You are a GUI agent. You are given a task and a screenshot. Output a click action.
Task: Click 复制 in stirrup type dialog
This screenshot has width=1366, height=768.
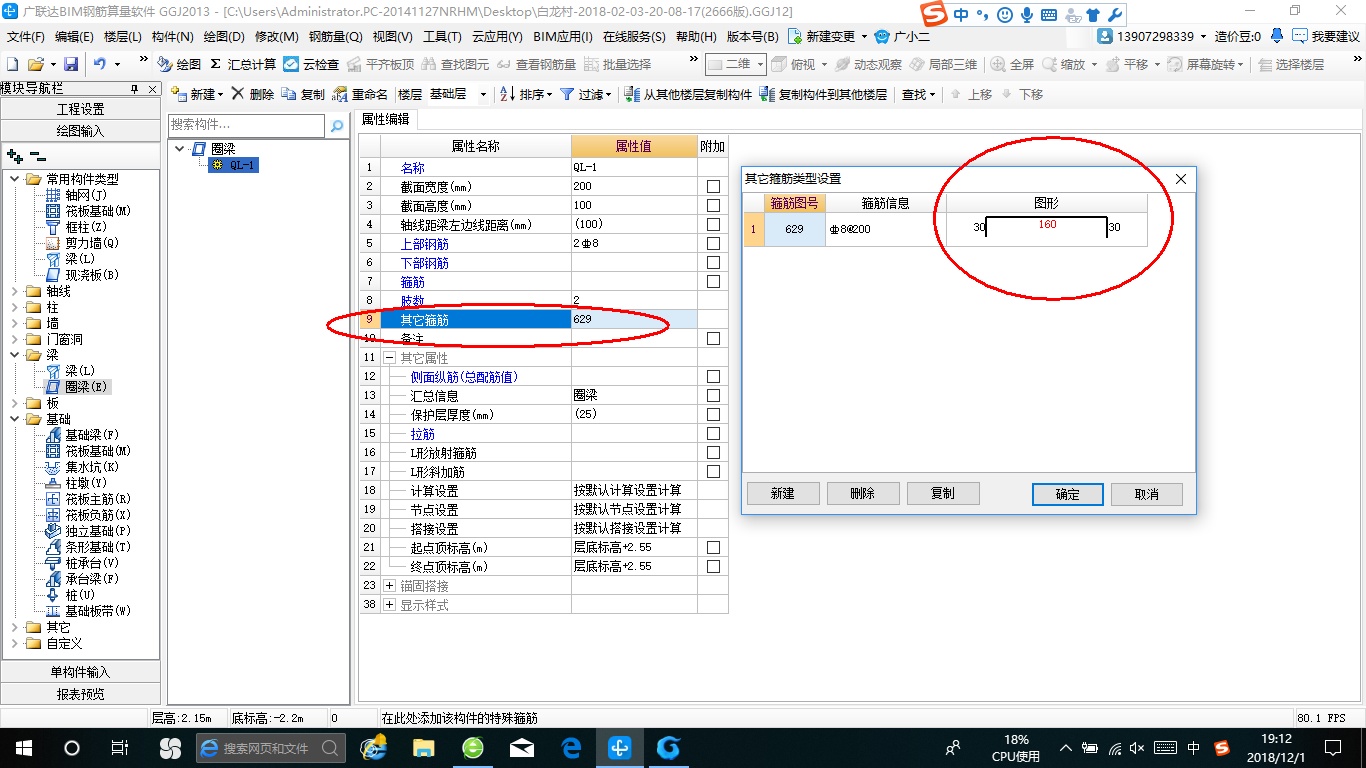tap(942, 493)
